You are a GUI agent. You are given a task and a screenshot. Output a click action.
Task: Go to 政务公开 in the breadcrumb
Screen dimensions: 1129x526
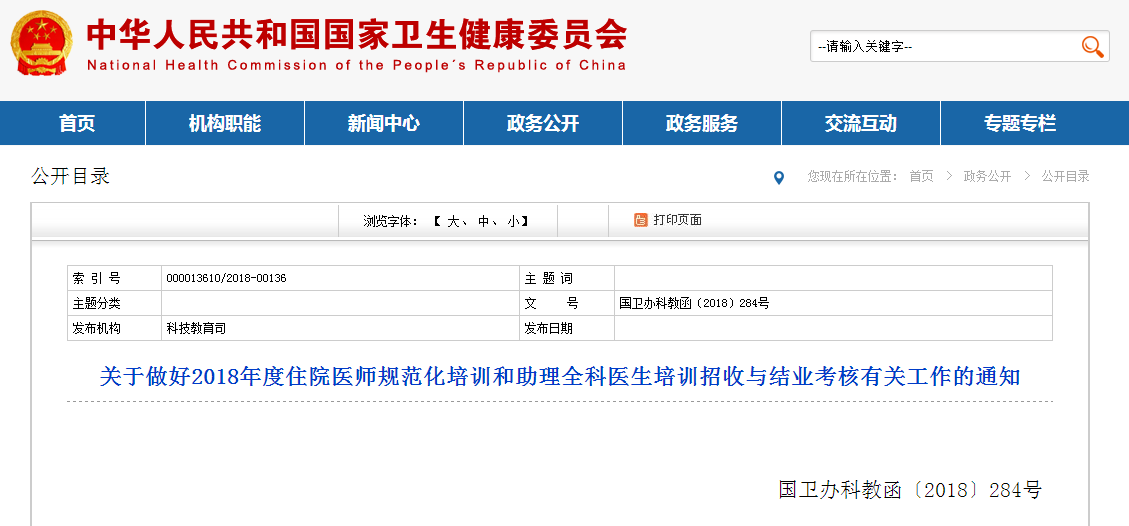(x=987, y=176)
